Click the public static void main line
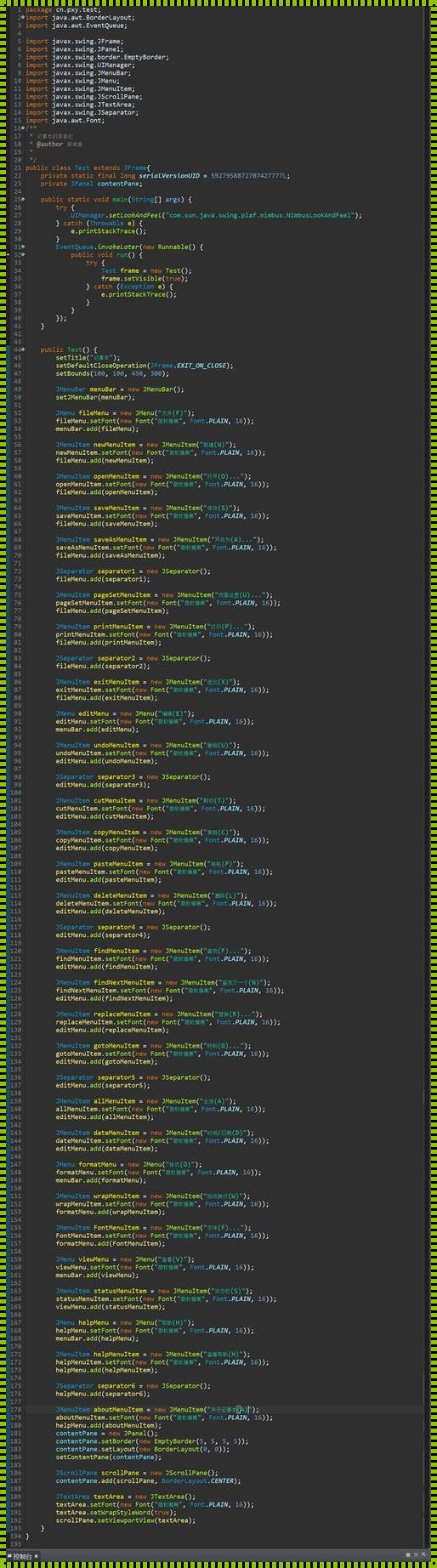This screenshot has height=1568, width=437. pos(116,199)
